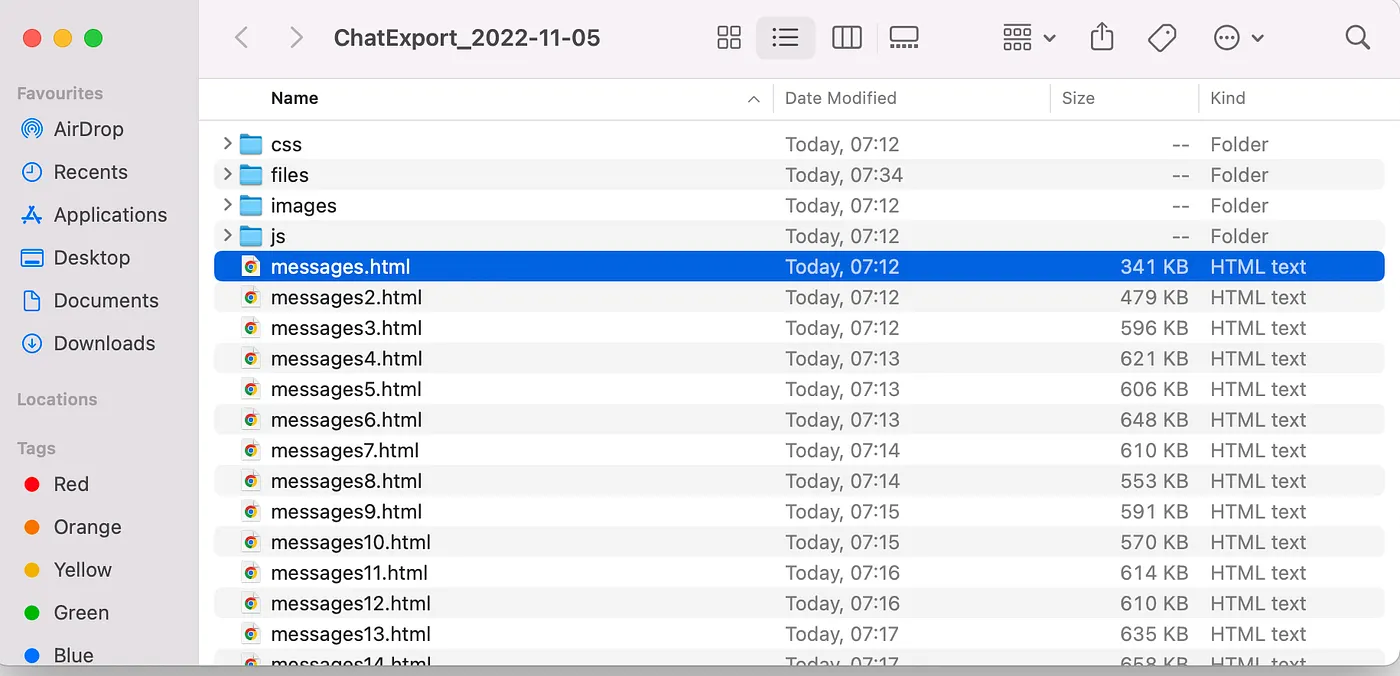1400x676 pixels.
Task: Click the 479 KB size value
Action: (x=1154, y=297)
